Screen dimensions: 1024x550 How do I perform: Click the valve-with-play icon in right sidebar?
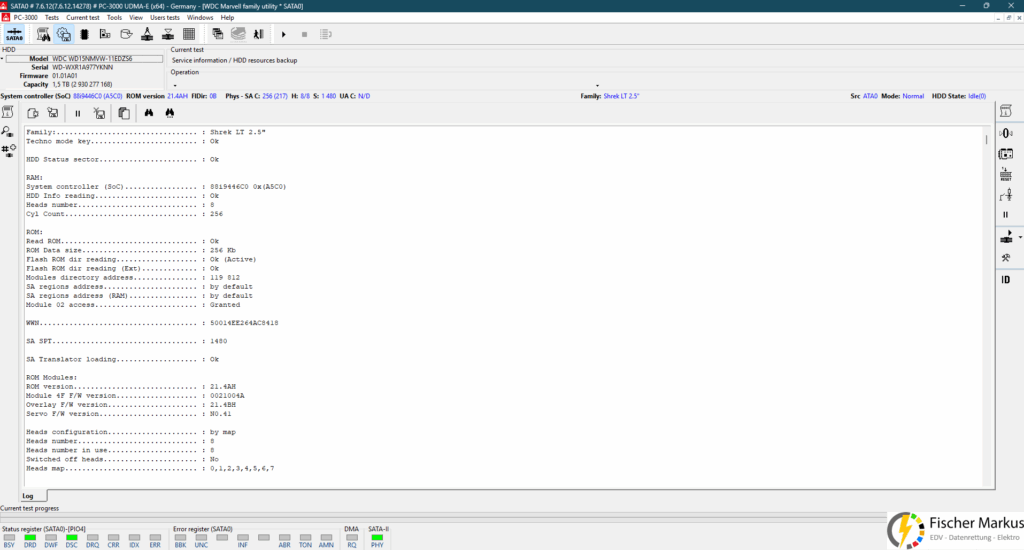click(1006, 236)
